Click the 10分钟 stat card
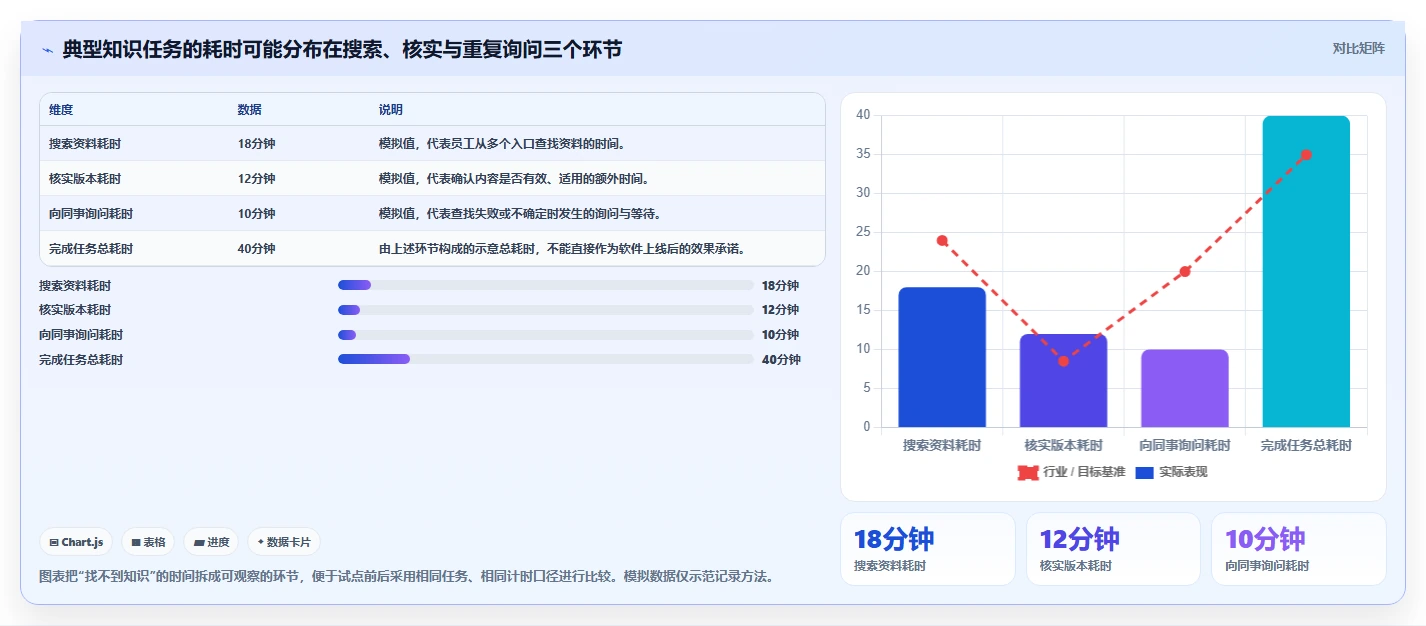The height and width of the screenshot is (626, 1426). click(x=1298, y=549)
